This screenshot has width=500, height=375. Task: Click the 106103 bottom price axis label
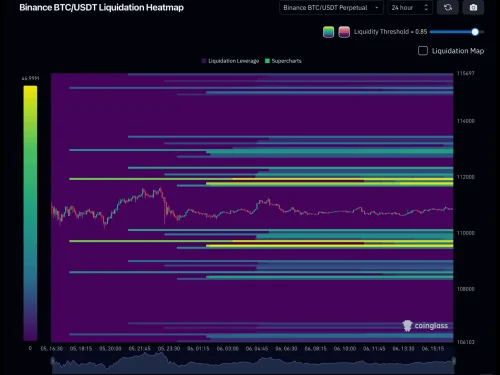pos(465,342)
